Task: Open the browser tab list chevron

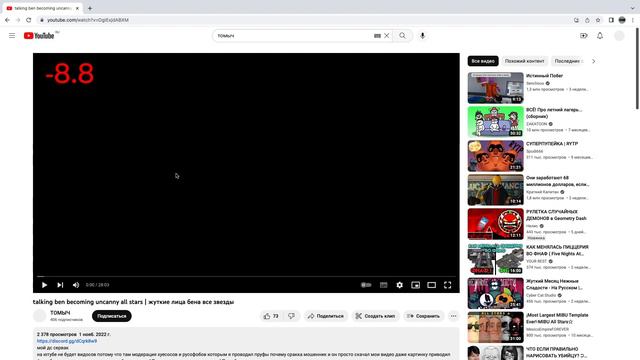Action: click(x=632, y=8)
